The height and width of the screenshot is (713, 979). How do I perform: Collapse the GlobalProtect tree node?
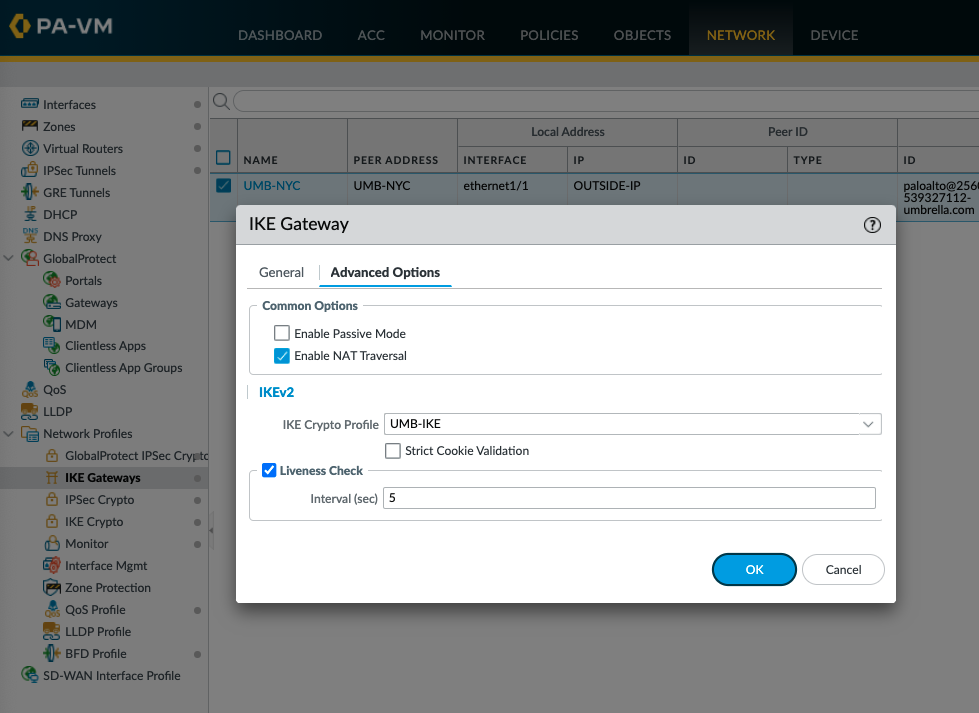[x=9, y=258]
